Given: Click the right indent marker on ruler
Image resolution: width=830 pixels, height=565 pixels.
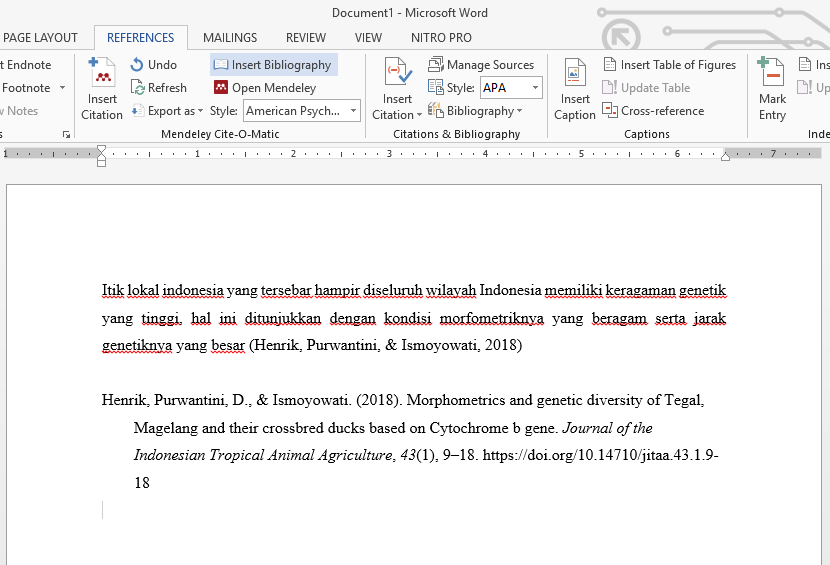Looking at the screenshot, I should [725, 156].
